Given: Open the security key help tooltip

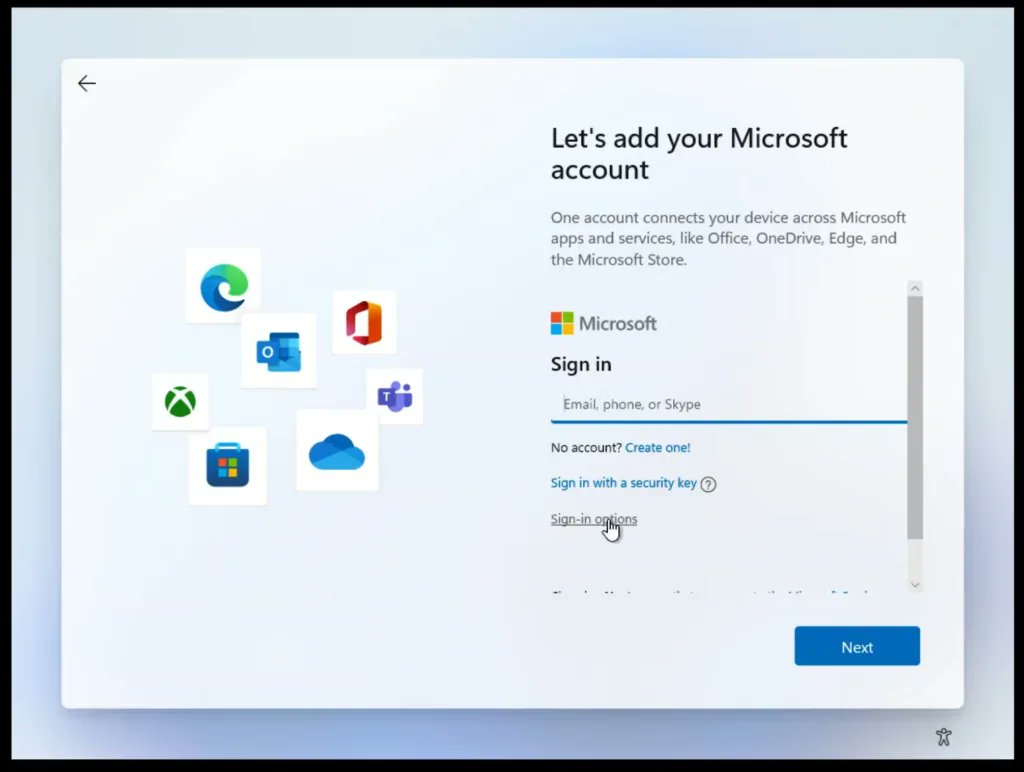Looking at the screenshot, I should click(x=709, y=483).
